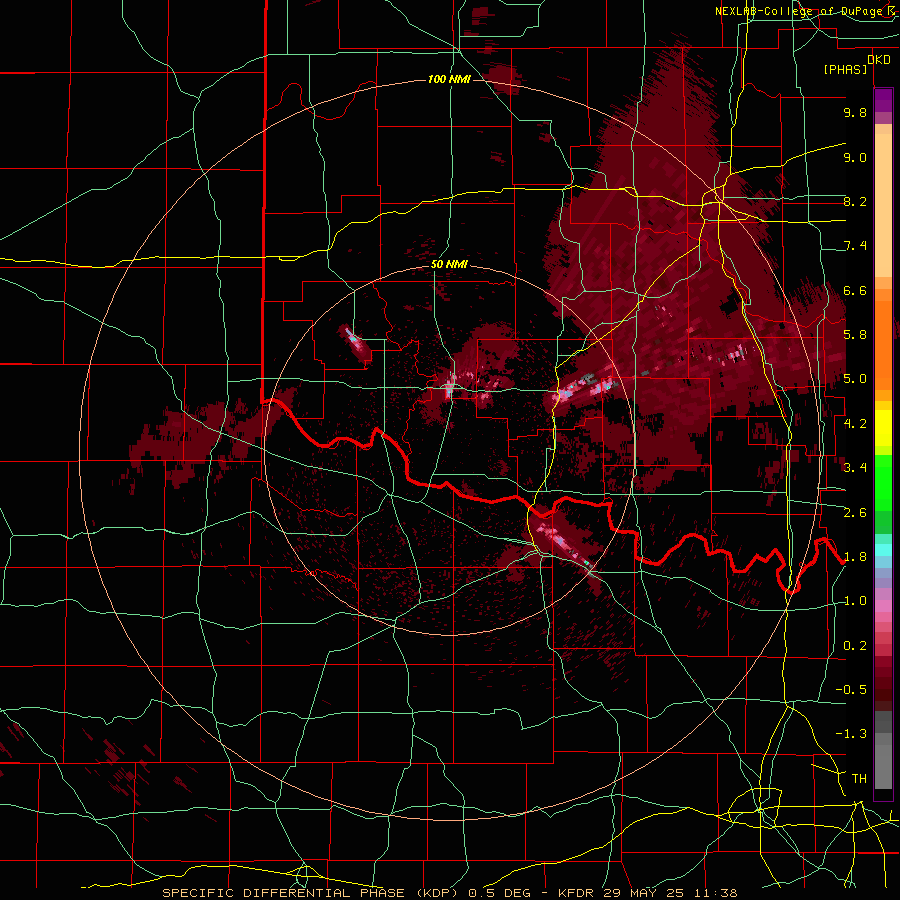Click the 9.0 value on the scale
Screen dimensions: 900x900
[x=855, y=157]
